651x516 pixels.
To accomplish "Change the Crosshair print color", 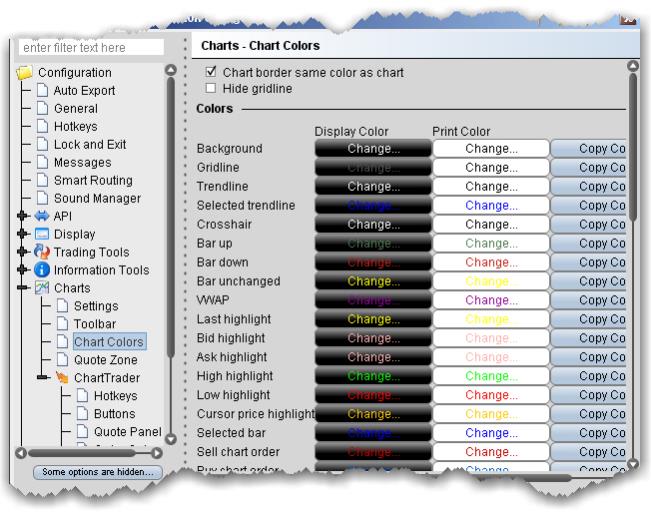I will point(491,225).
